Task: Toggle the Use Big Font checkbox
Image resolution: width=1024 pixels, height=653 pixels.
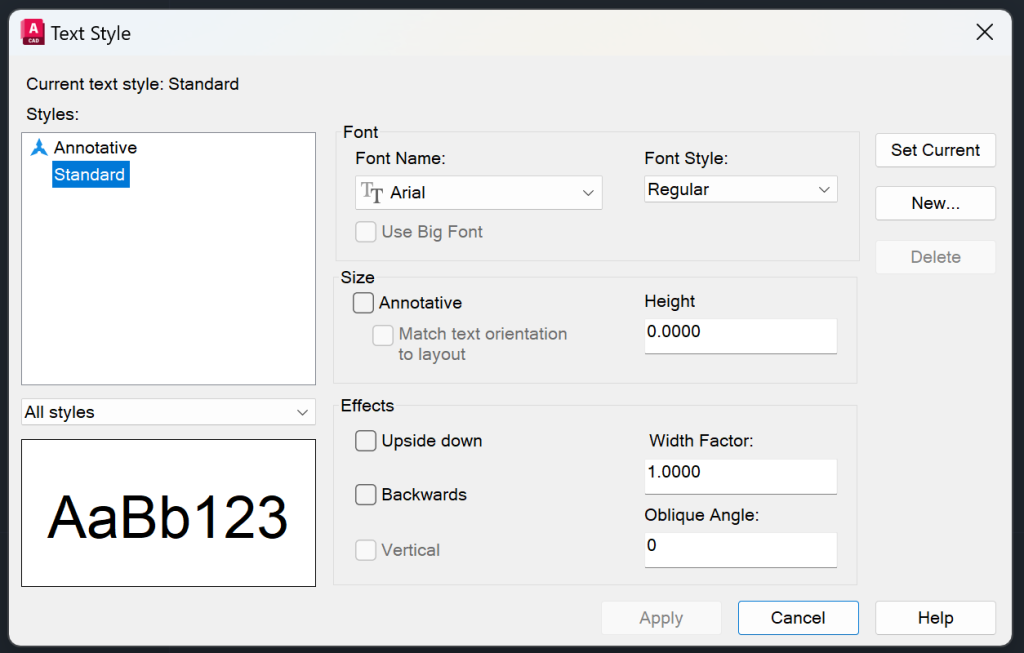Action: (366, 231)
